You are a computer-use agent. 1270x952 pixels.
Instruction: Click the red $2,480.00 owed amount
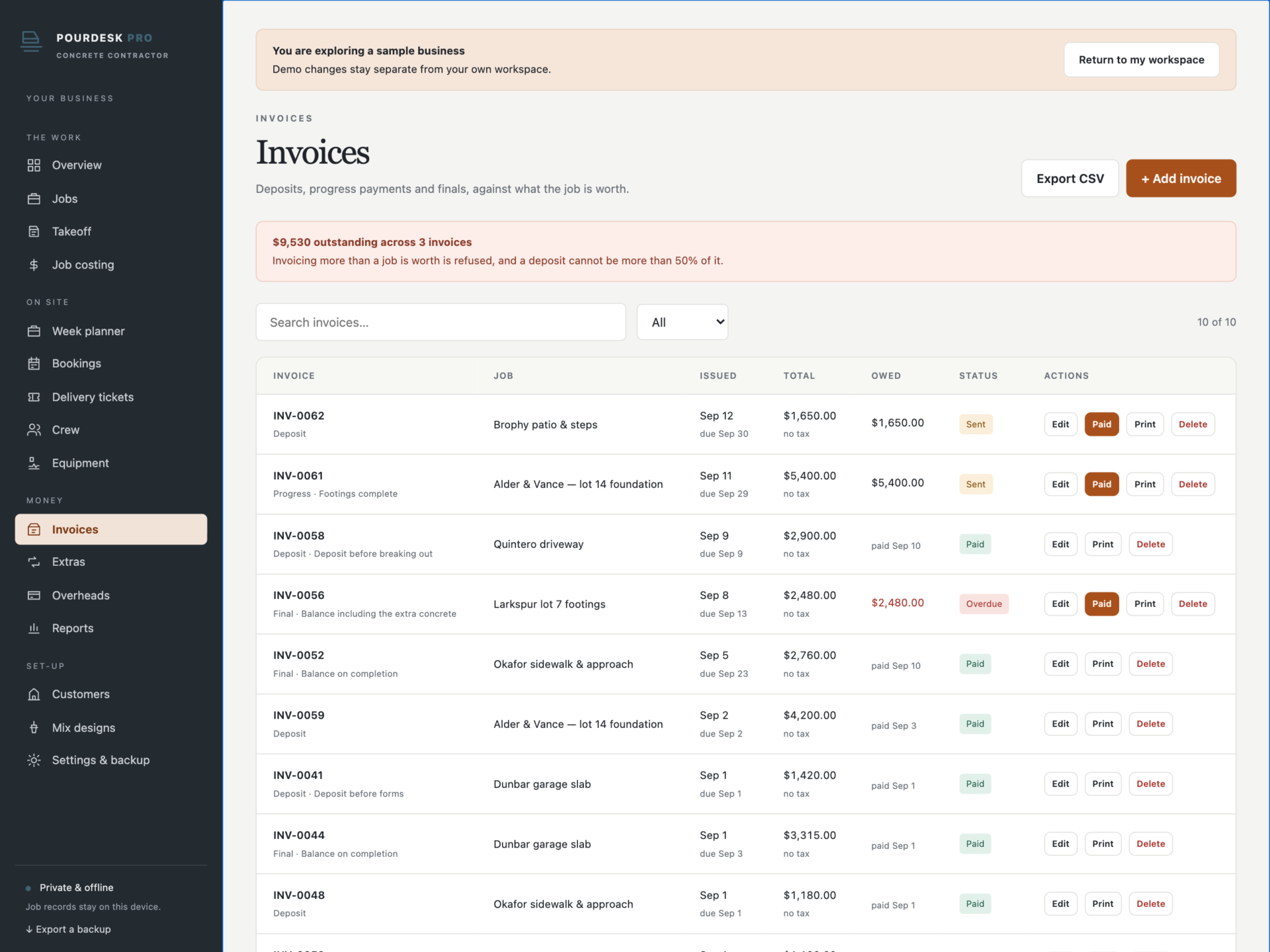pyautogui.click(x=898, y=603)
